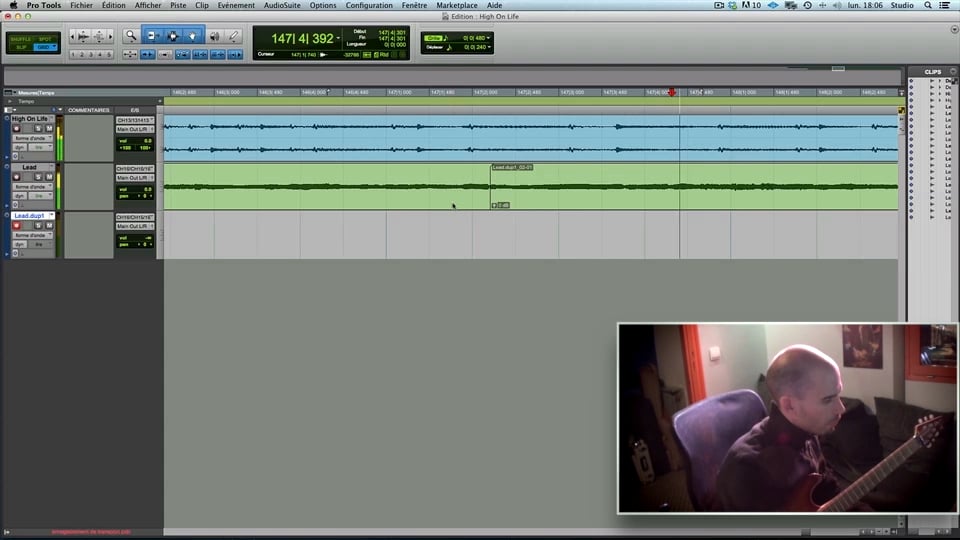Select the Trim tool
The height and width of the screenshot is (540, 960).
coord(152,36)
